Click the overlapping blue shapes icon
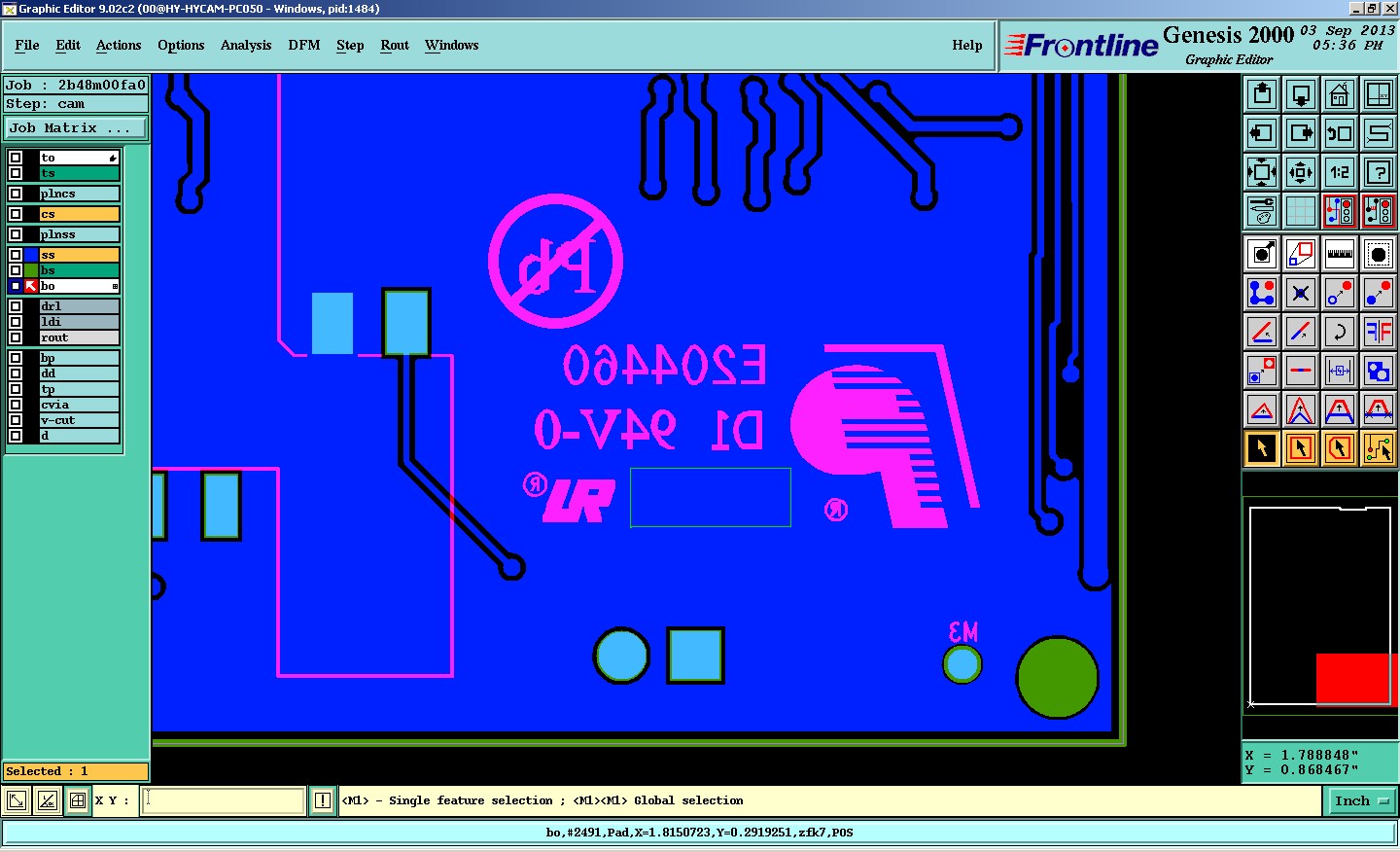This screenshot has width=1400, height=852. pos(1379,371)
